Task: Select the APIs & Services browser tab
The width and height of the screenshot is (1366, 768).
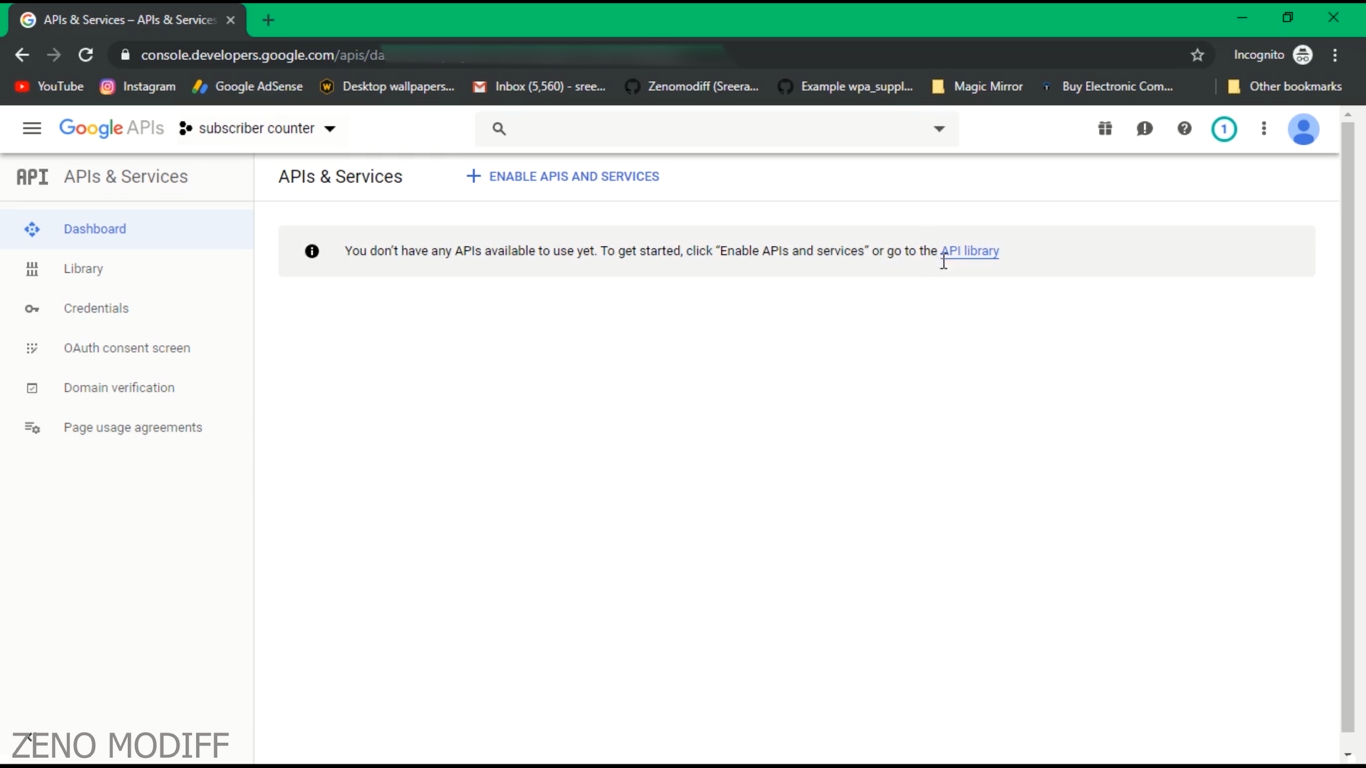Action: tap(125, 20)
